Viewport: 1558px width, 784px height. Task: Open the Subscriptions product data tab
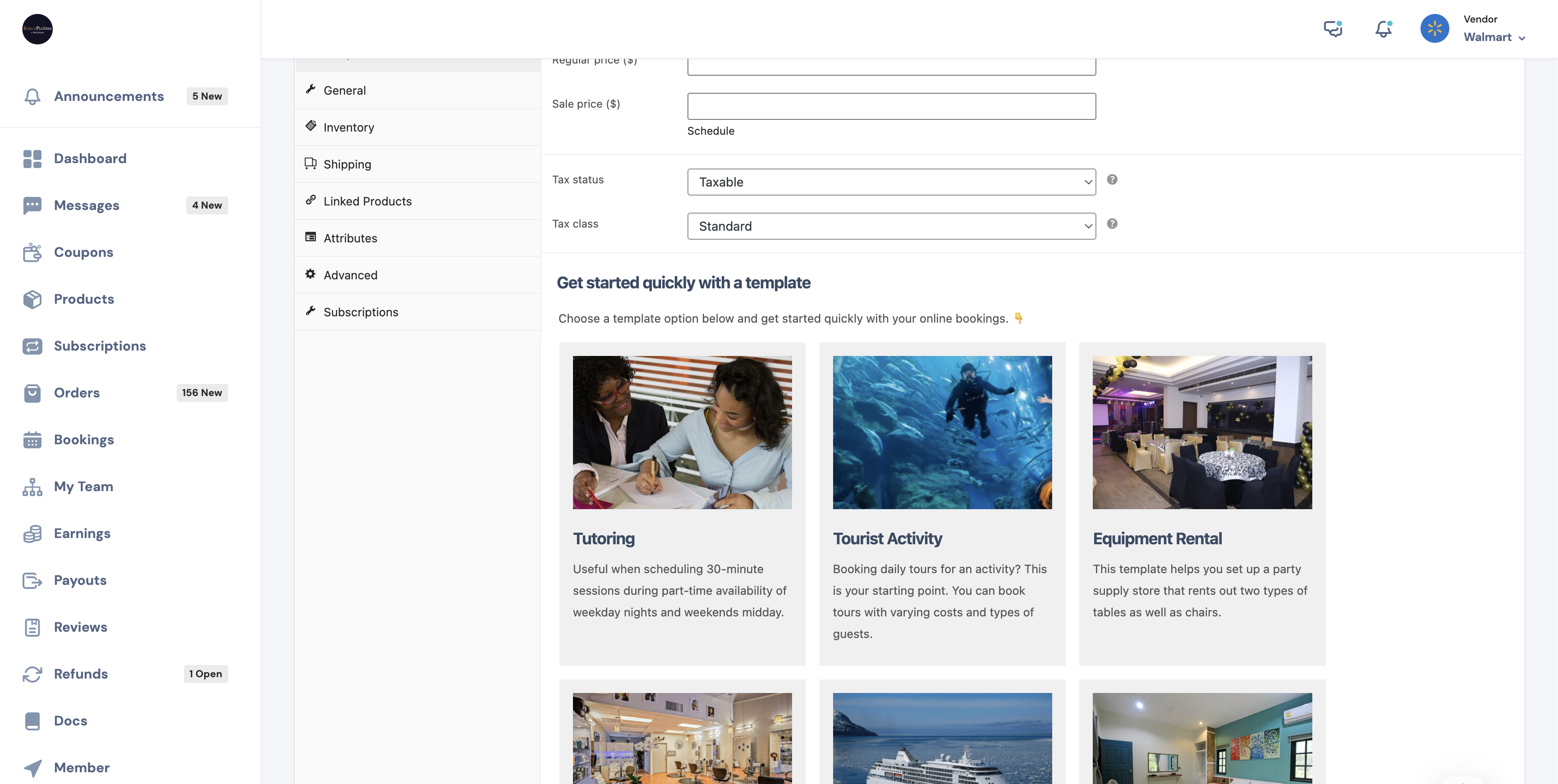point(417,312)
